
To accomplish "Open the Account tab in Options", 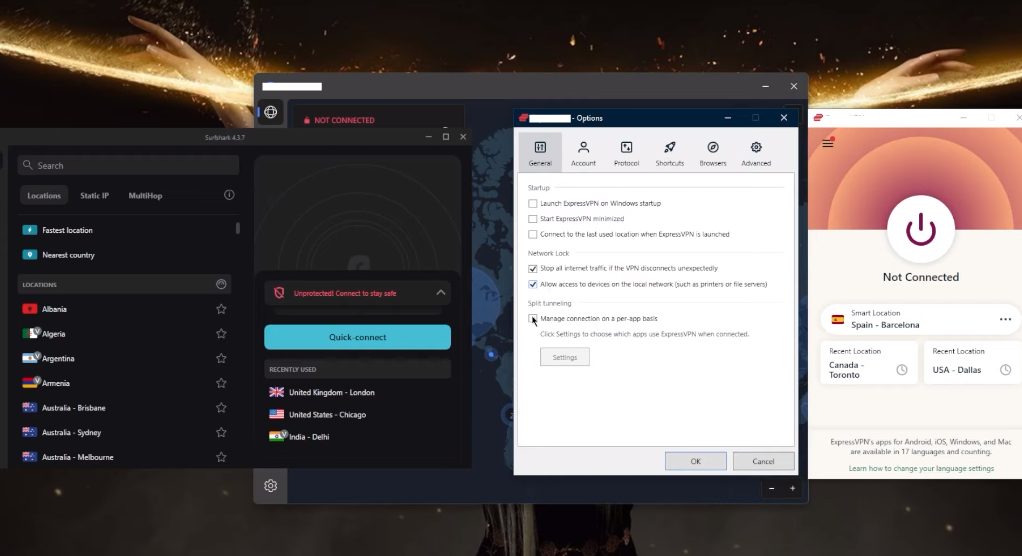I will pyautogui.click(x=583, y=153).
